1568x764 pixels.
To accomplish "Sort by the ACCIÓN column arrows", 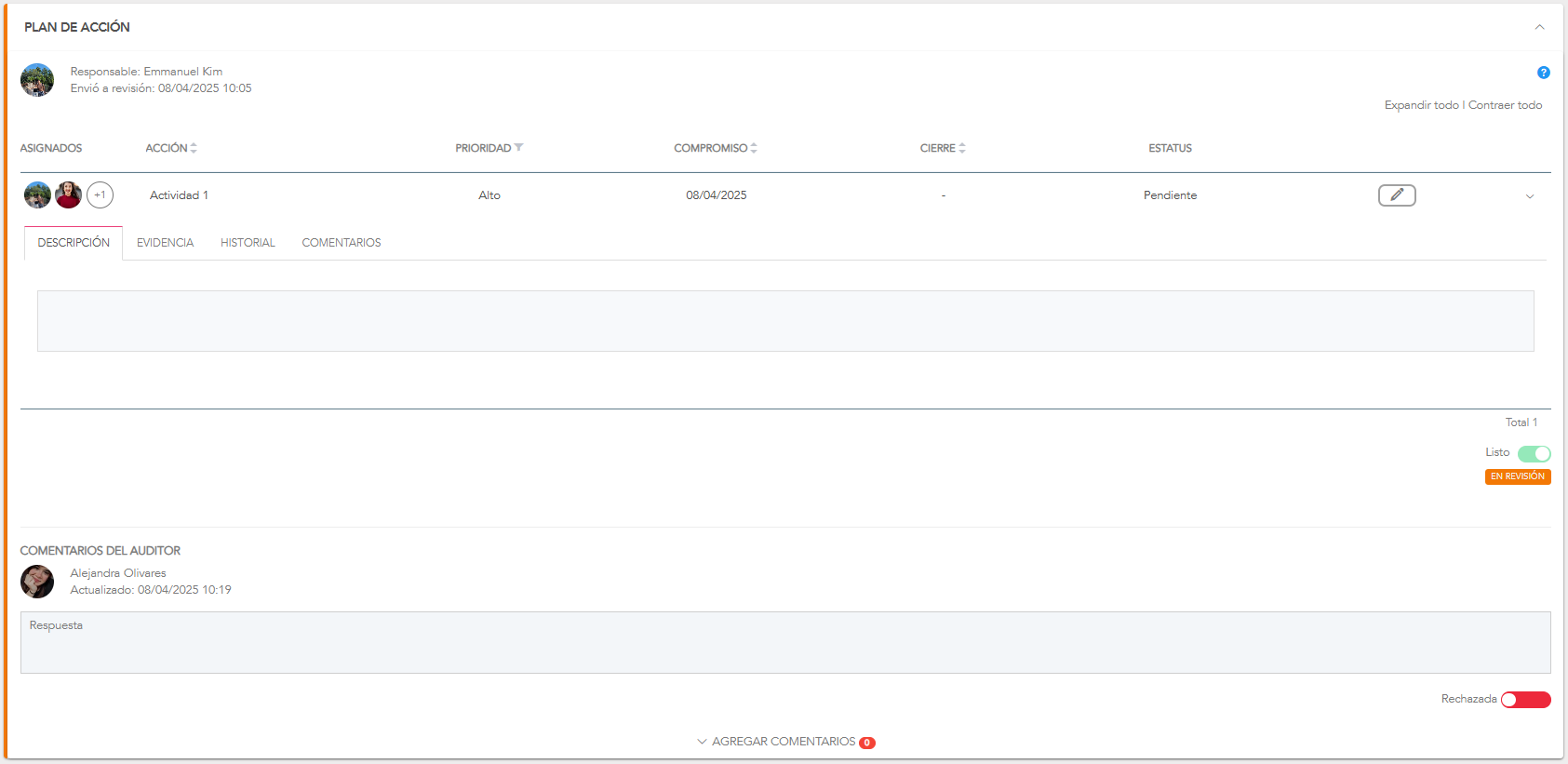I will click(194, 148).
